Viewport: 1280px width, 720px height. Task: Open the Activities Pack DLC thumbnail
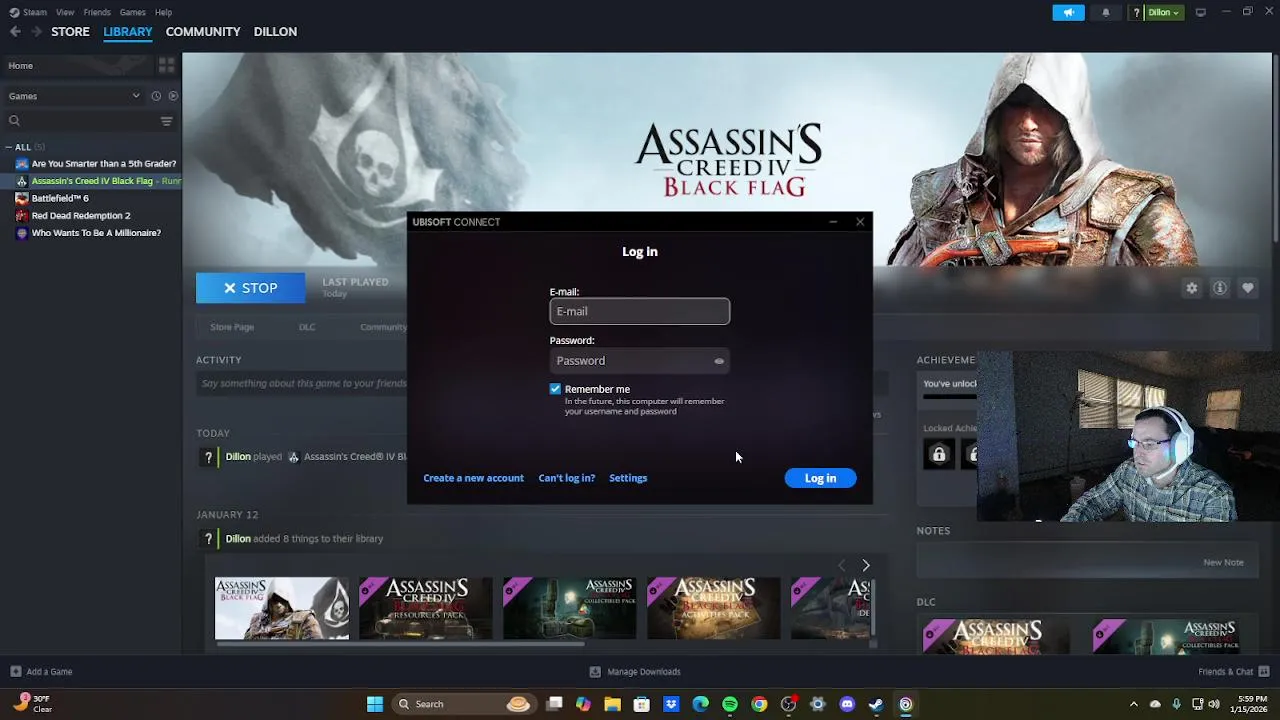pos(713,608)
